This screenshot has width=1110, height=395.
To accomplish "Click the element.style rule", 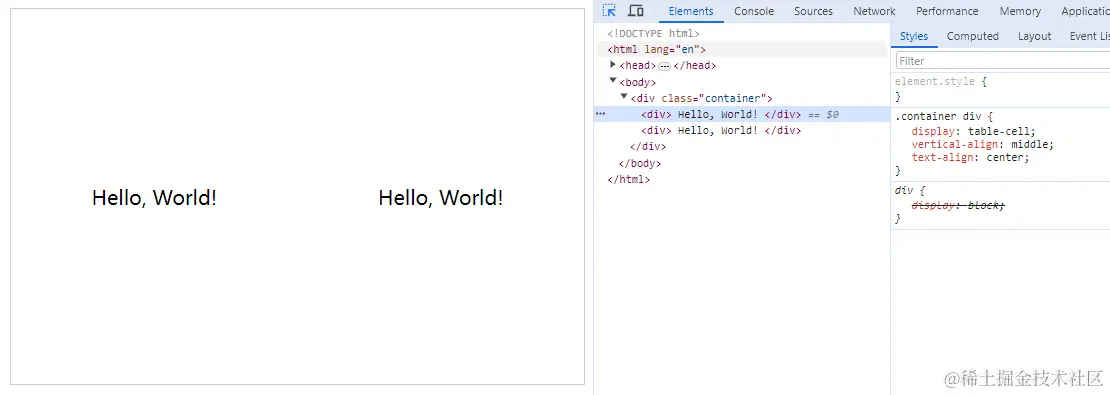I will 934,81.
